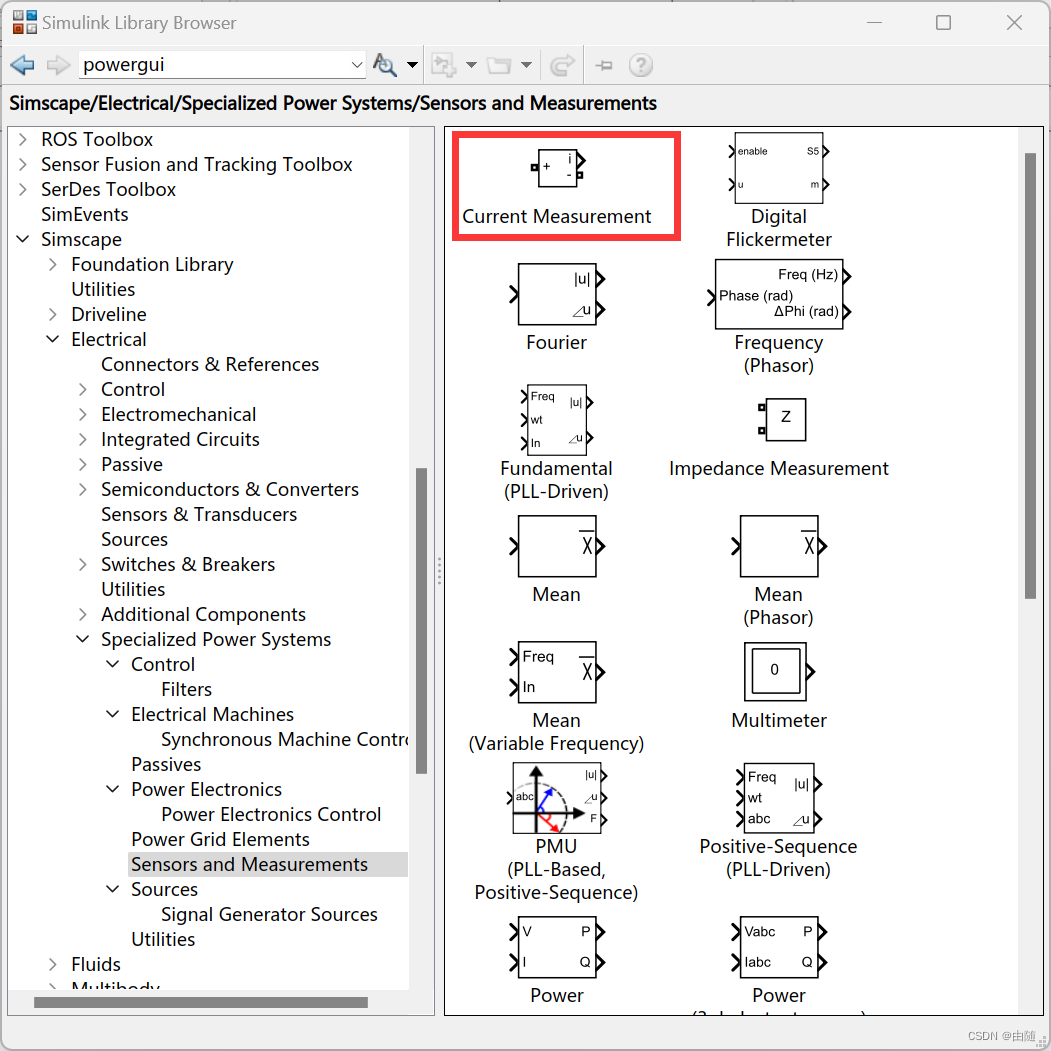
Task: Select the Mean block icon
Action: point(556,546)
